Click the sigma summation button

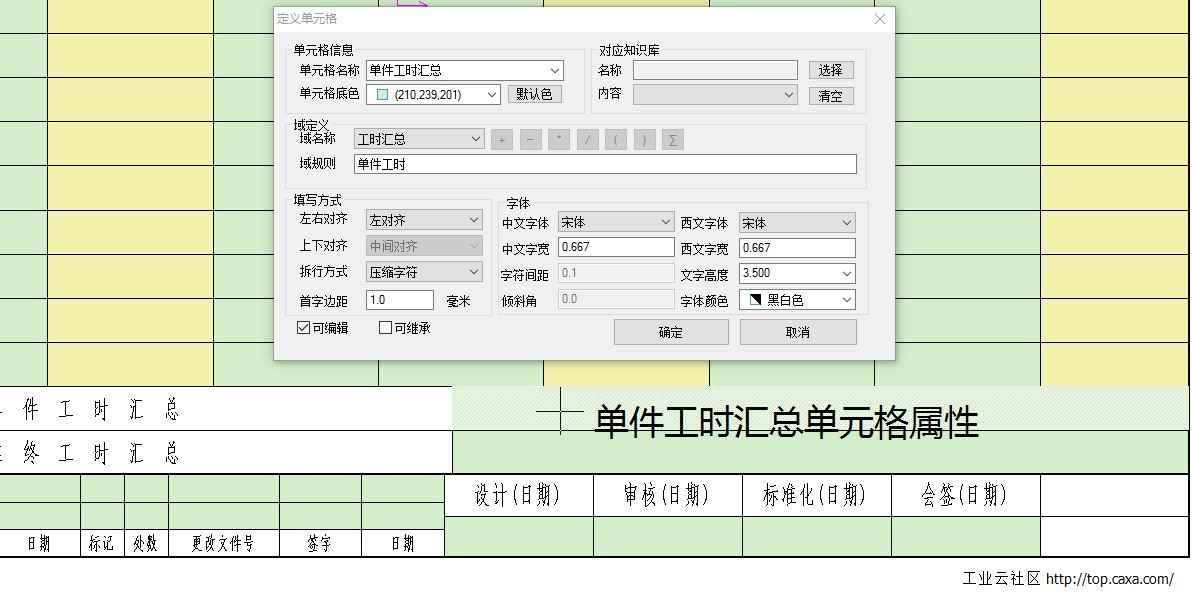pyautogui.click(x=673, y=140)
